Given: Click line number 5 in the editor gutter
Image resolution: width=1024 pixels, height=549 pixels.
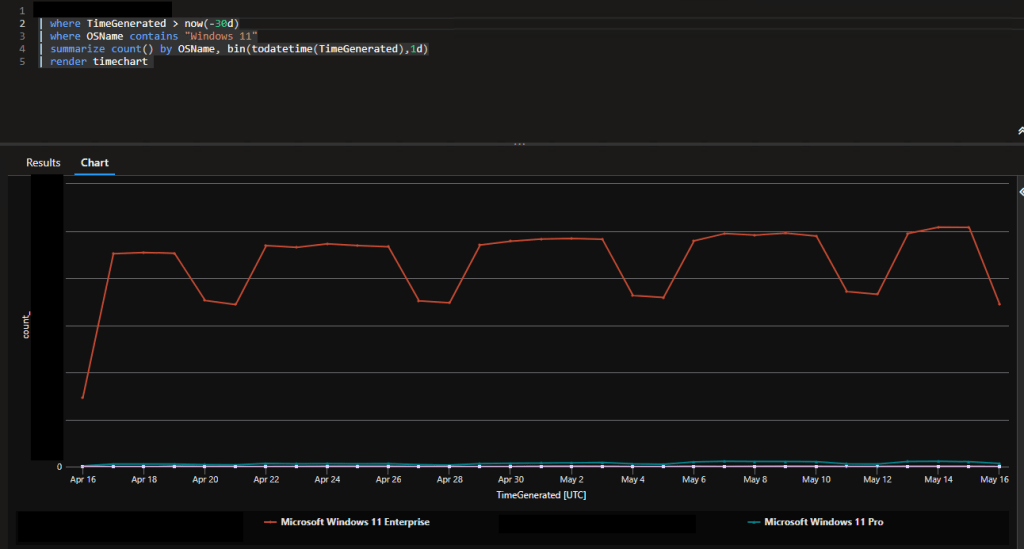Looking at the screenshot, I should [x=22, y=62].
